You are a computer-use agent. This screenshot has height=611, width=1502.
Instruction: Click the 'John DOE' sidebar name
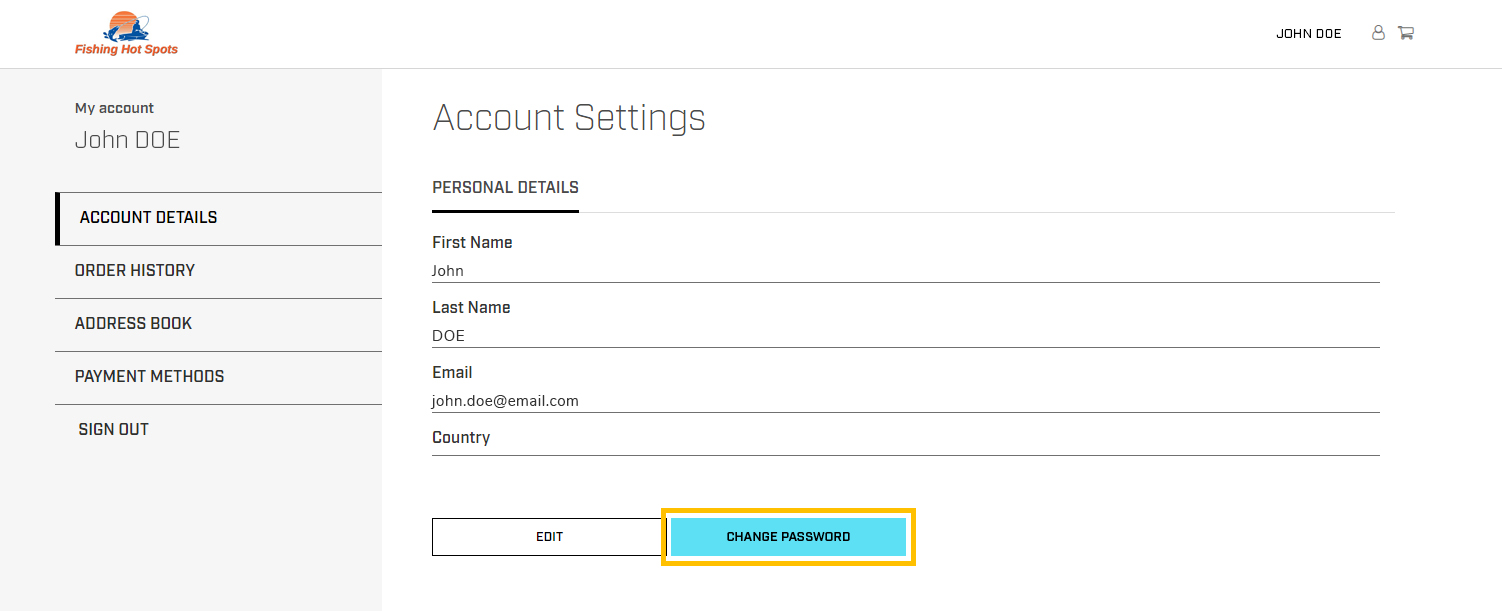click(x=127, y=140)
